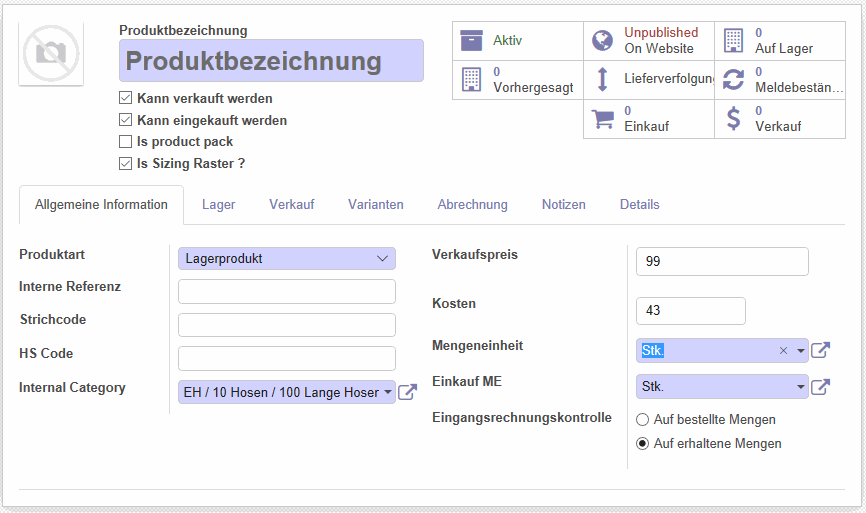The image size is (866, 513).
Task: Open external link for Einkauf ME
Action: pos(821,387)
